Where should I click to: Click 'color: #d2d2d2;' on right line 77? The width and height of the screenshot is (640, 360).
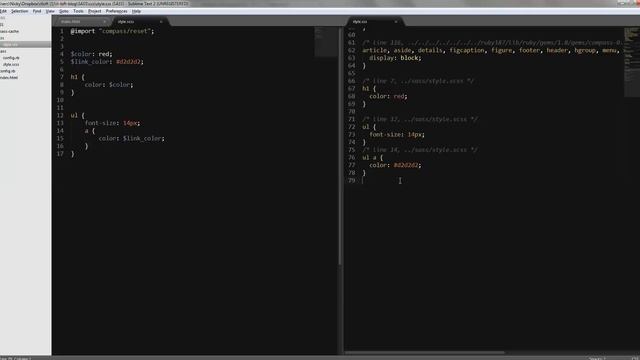395,165
